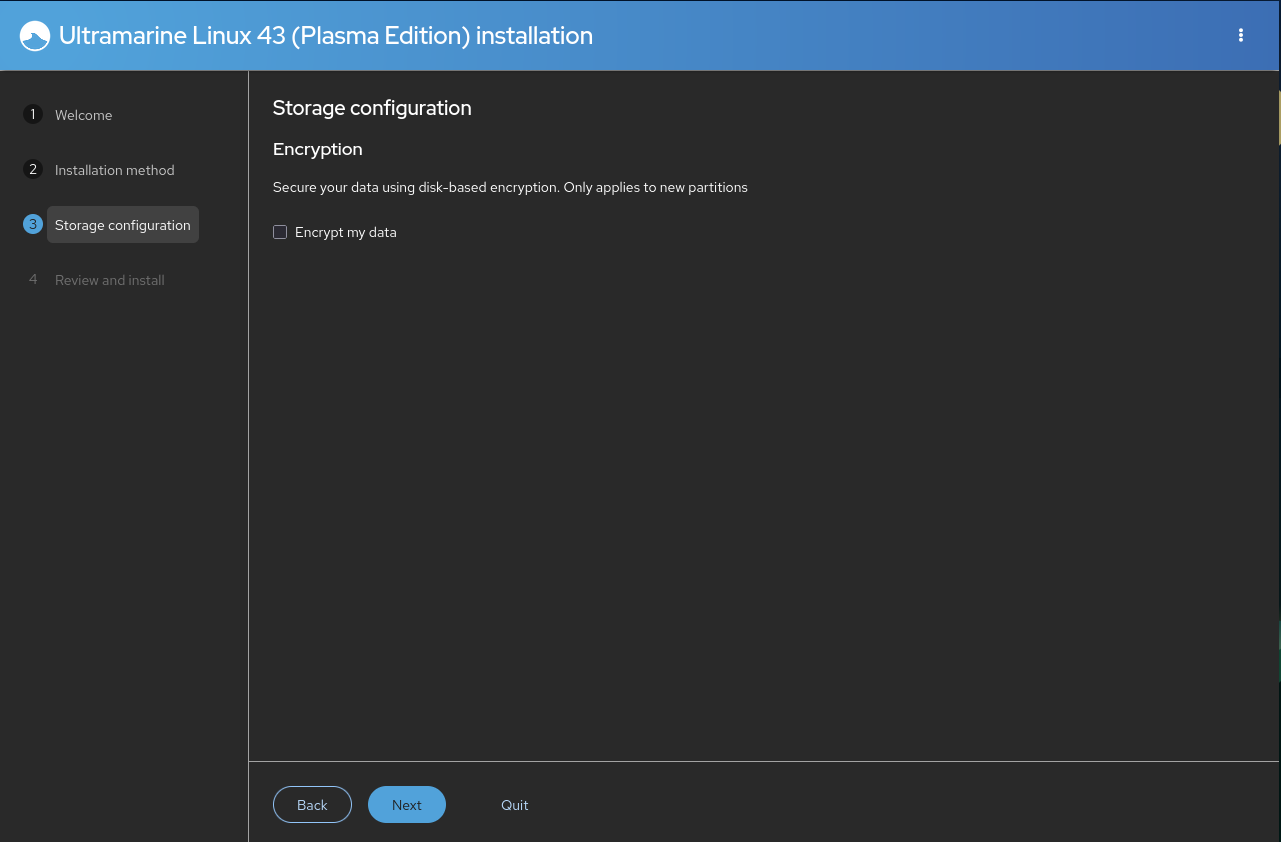Click the step 1 number circle
The image size is (1281, 842).
33,115
